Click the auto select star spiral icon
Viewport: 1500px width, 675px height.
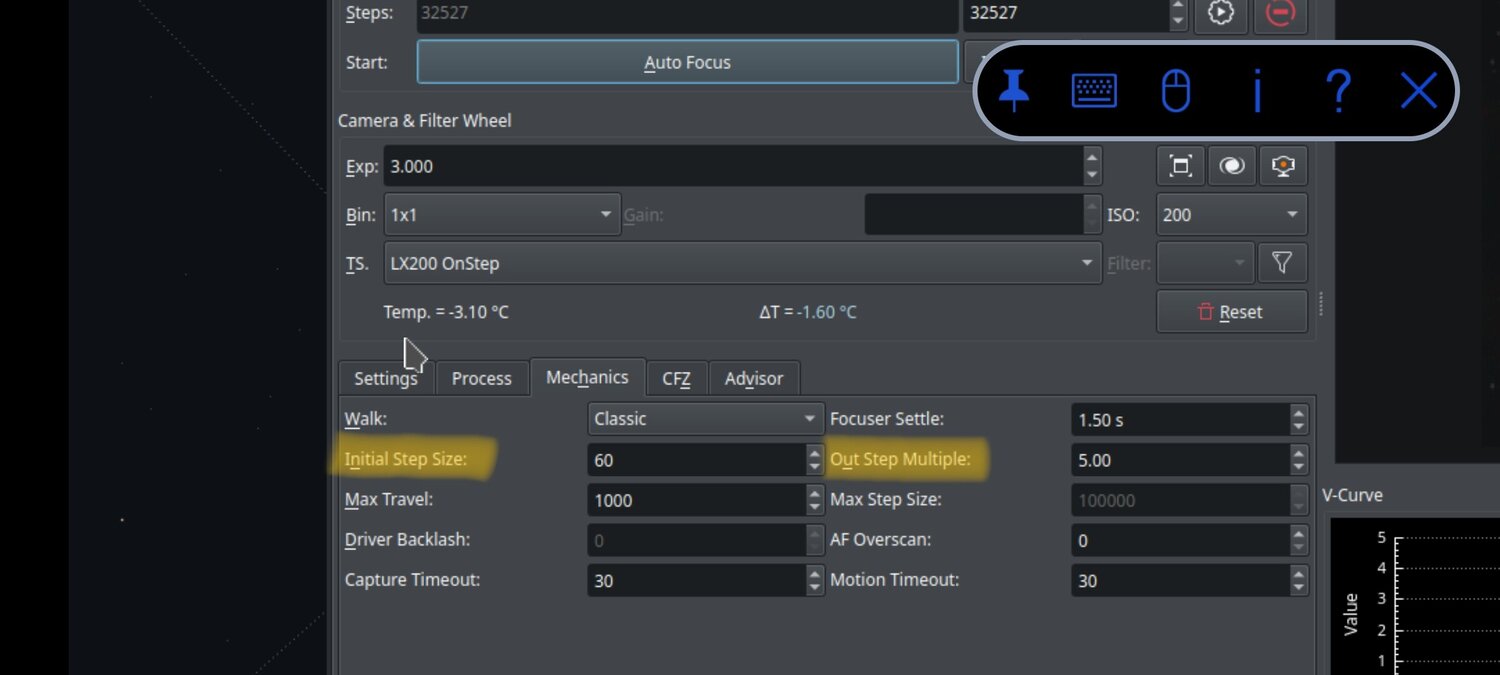coord(1232,166)
